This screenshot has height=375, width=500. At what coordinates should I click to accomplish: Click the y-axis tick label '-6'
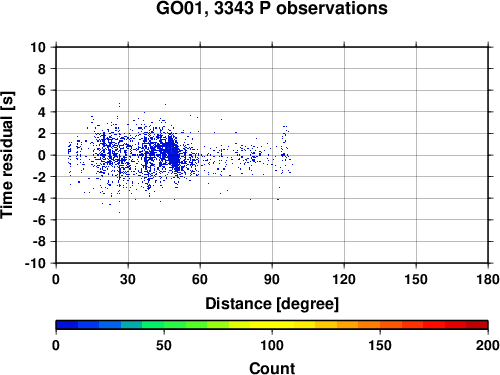coord(39,220)
